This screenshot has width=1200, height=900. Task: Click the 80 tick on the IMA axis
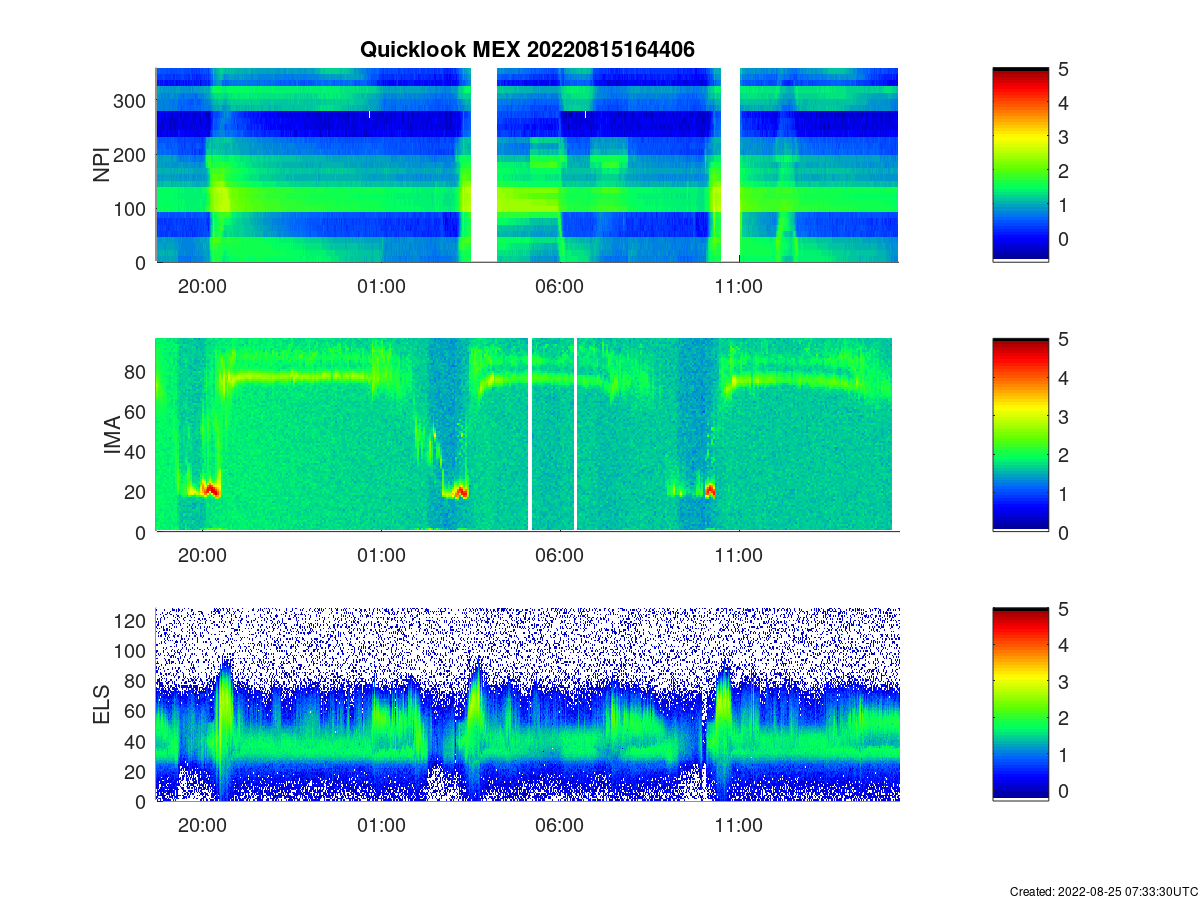click(x=137, y=371)
